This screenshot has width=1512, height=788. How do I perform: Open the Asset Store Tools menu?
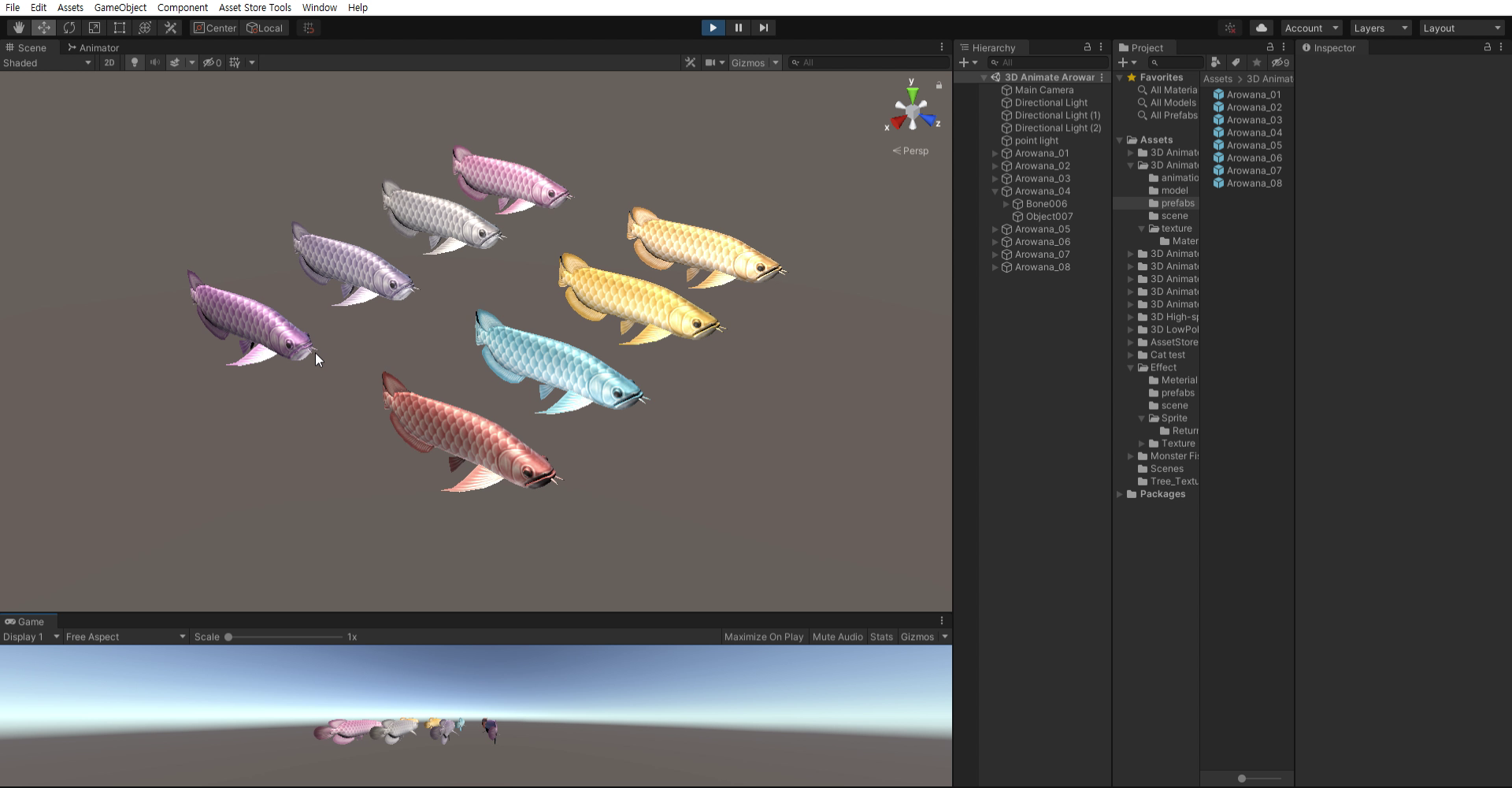coord(254,7)
